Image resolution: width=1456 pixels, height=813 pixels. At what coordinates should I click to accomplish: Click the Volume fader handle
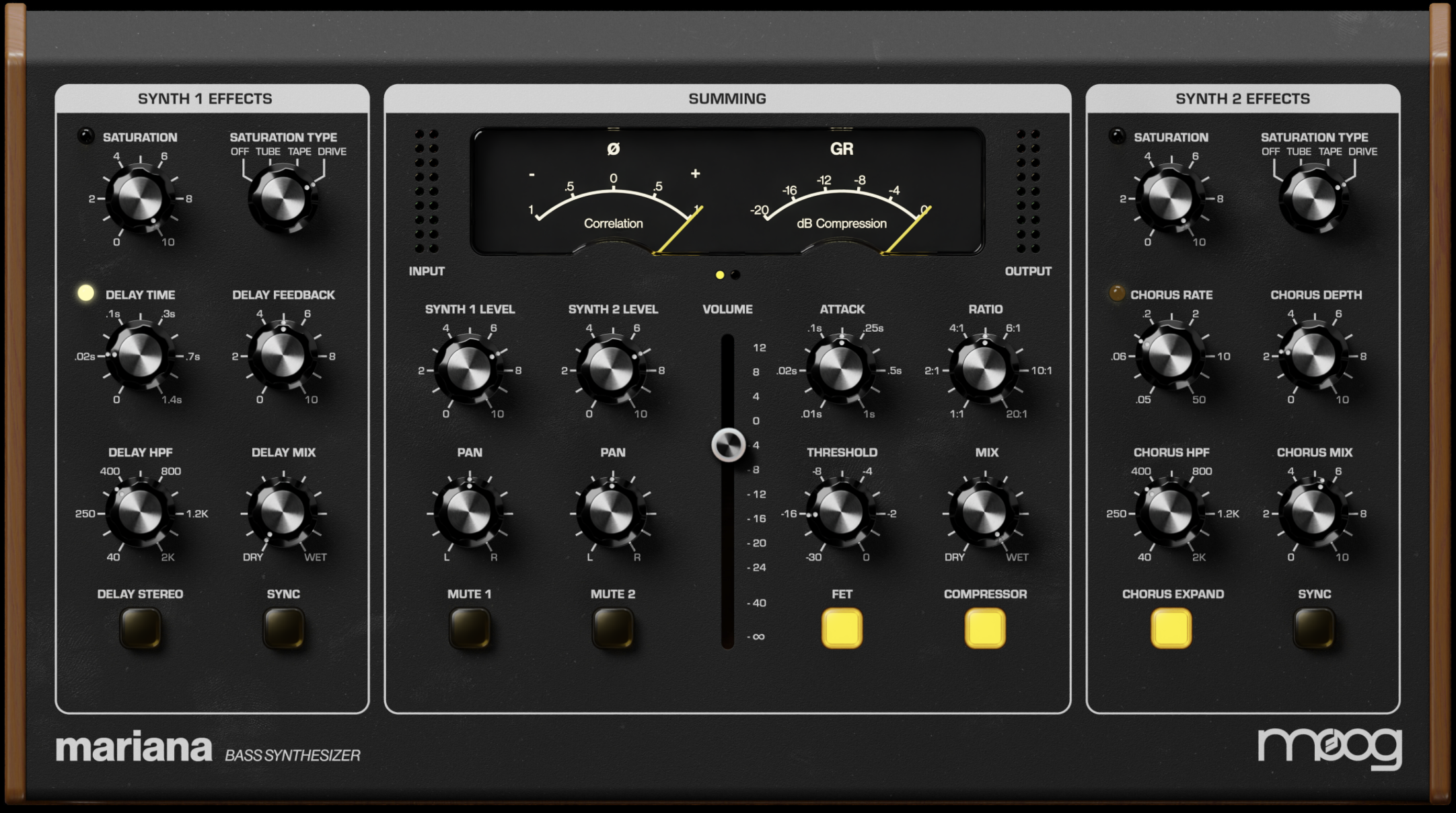tap(728, 445)
